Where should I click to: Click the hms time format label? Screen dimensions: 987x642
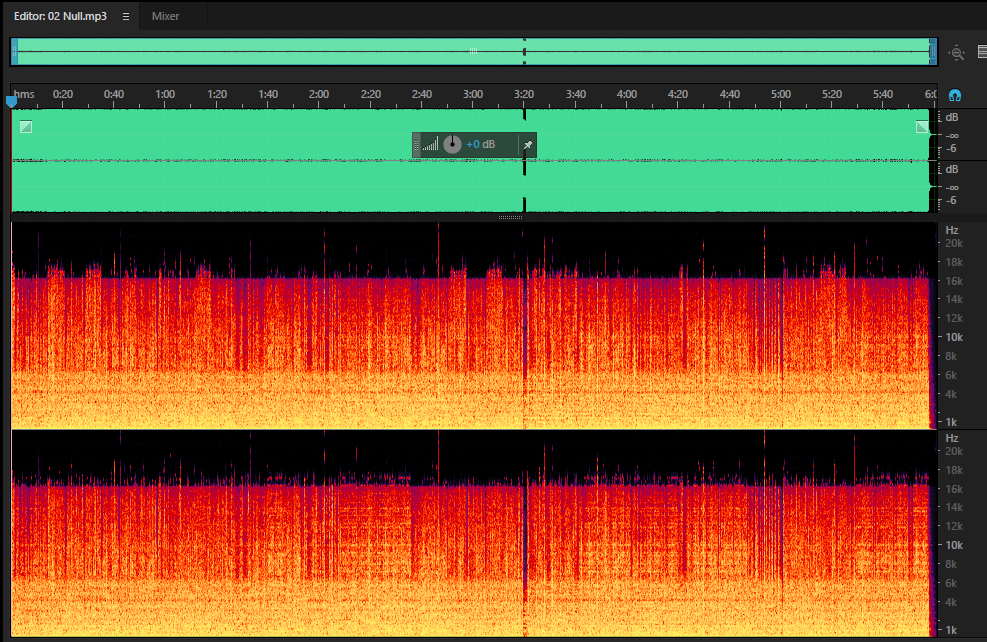pyautogui.click(x=24, y=94)
